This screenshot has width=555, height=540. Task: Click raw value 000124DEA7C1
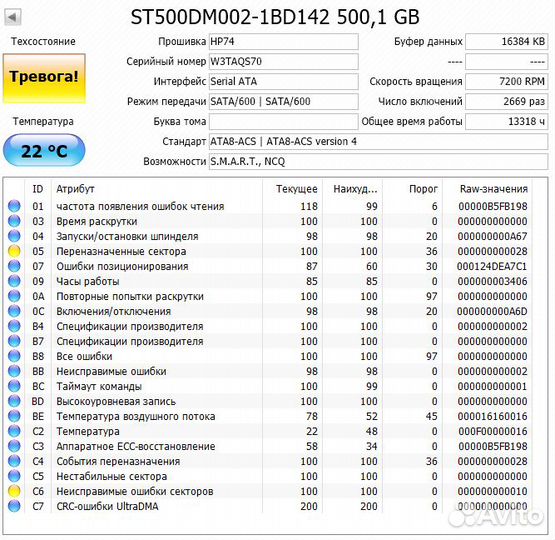(x=492, y=266)
